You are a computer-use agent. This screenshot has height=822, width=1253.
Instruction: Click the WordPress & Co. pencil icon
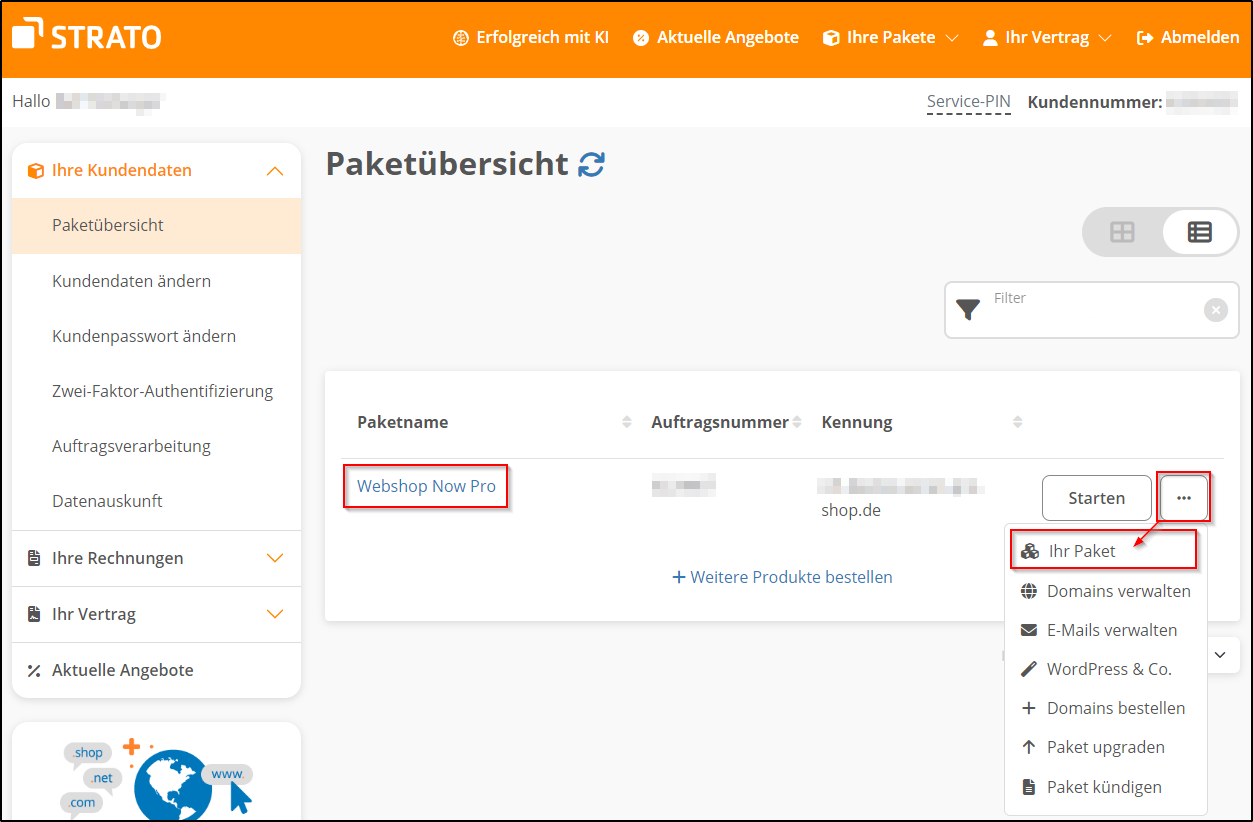(x=1031, y=669)
